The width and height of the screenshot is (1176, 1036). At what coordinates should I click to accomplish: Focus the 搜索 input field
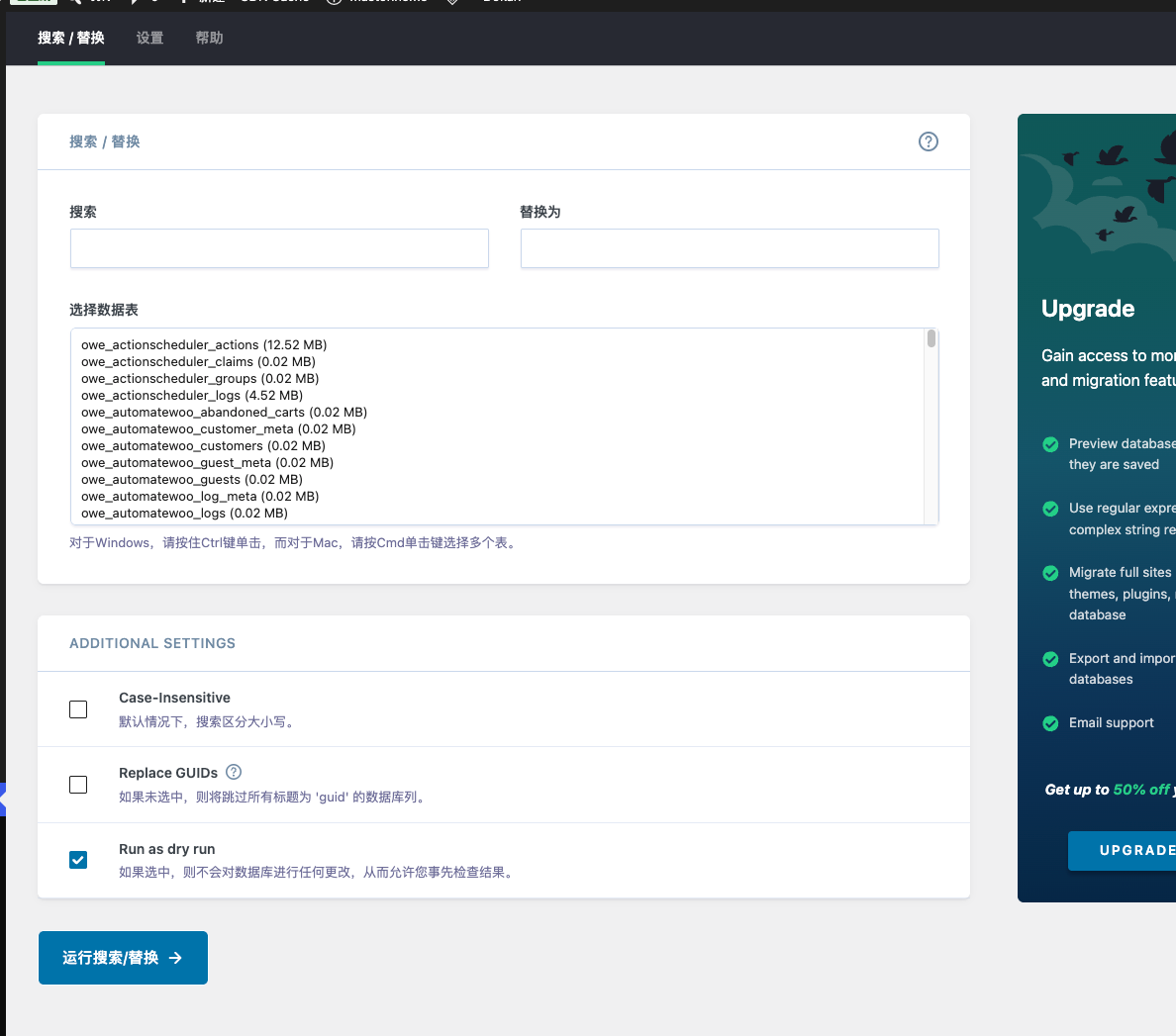point(279,248)
